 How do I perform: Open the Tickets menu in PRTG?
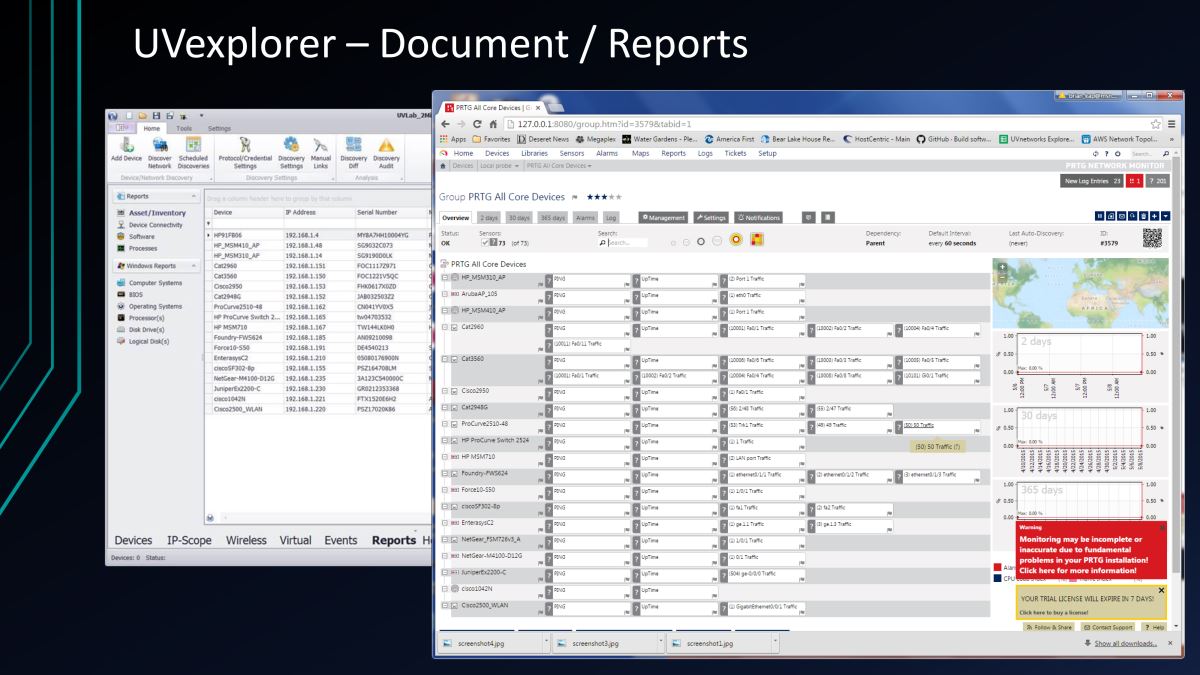pos(735,153)
